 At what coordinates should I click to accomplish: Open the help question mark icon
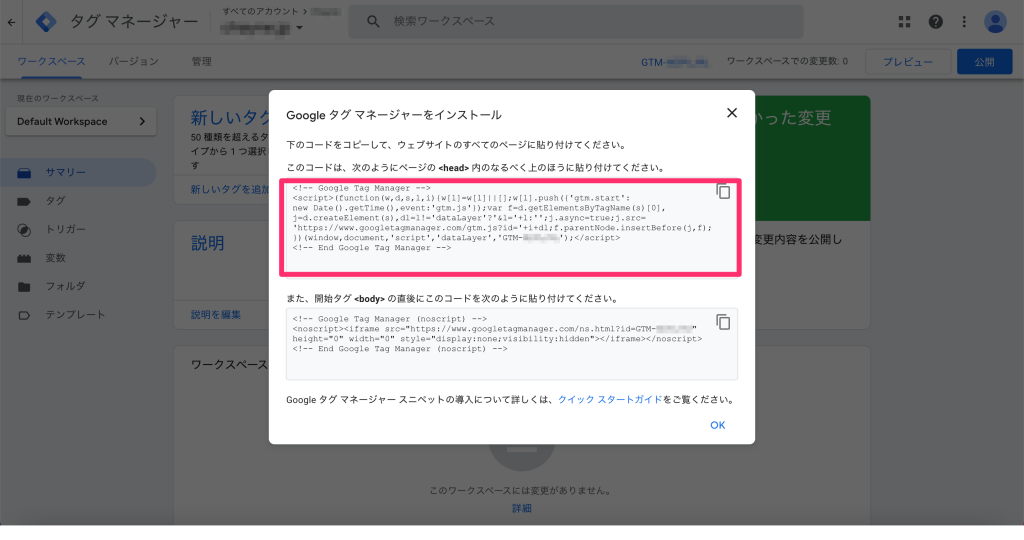(x=935, y=22)
